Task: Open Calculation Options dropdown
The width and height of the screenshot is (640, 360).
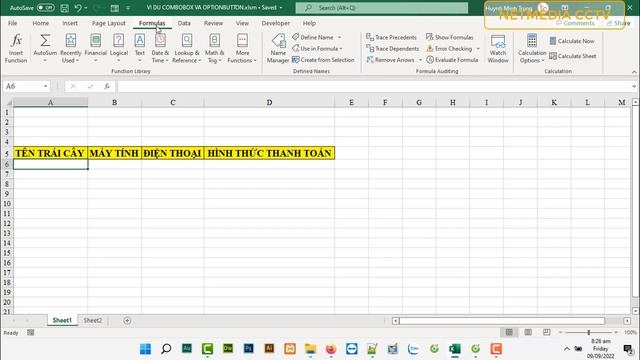Action: (x=532, y=48)
